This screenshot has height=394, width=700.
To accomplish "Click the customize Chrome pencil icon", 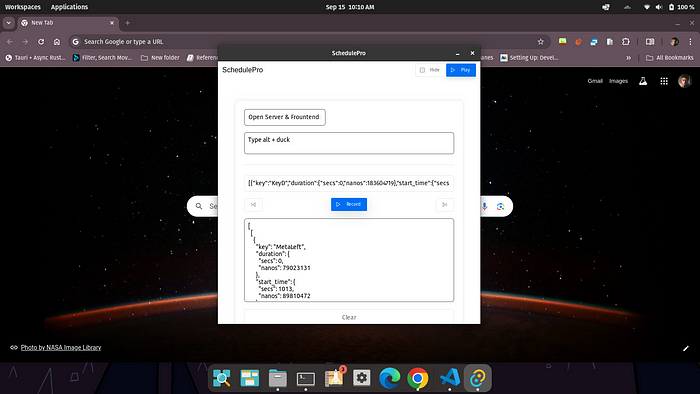I will 686,348.
